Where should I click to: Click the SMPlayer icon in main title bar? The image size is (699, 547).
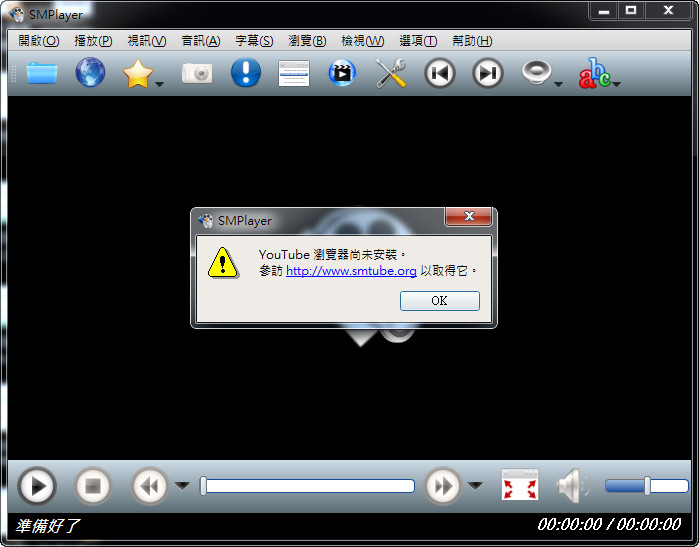point(17,14)
